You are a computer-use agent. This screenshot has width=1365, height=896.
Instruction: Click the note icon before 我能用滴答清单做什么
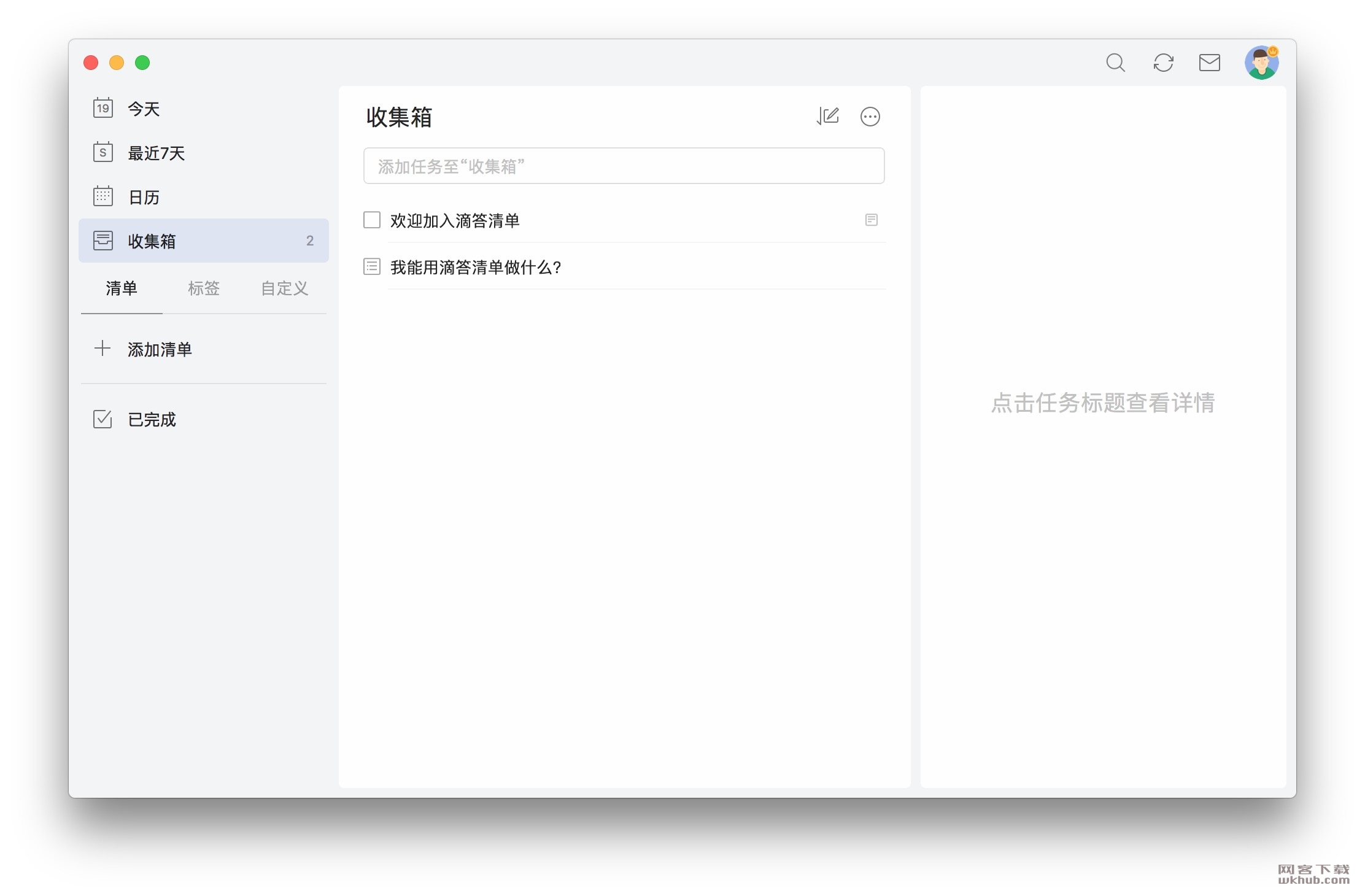click(x=372, y=266)
